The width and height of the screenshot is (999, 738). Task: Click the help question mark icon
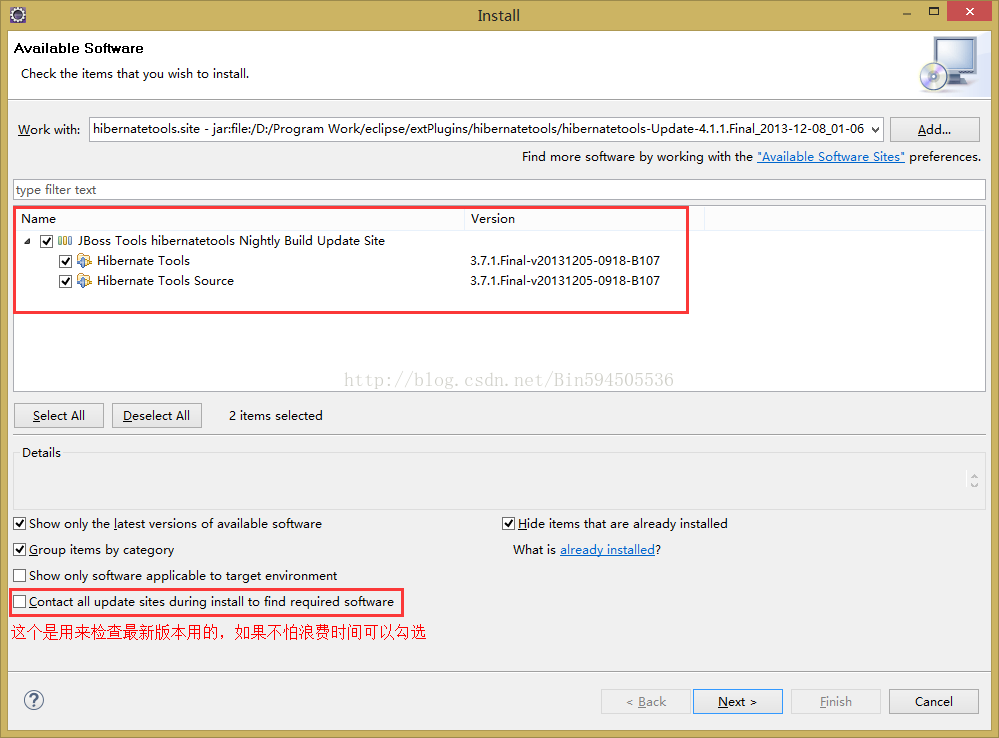coord(34,700)
